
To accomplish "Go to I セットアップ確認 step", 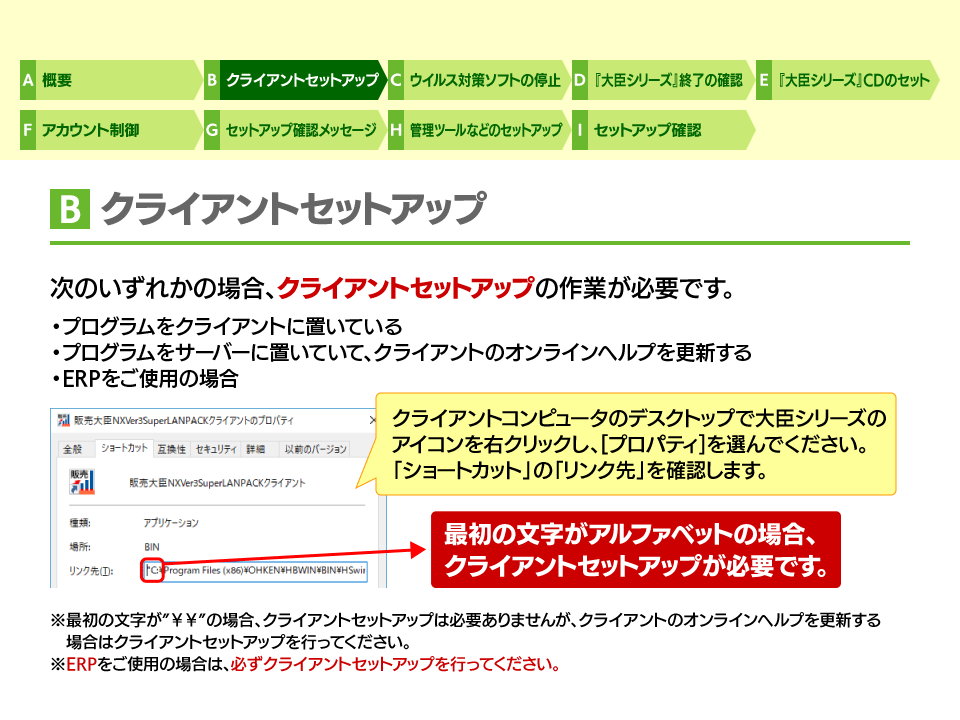I will click(663, 130).
